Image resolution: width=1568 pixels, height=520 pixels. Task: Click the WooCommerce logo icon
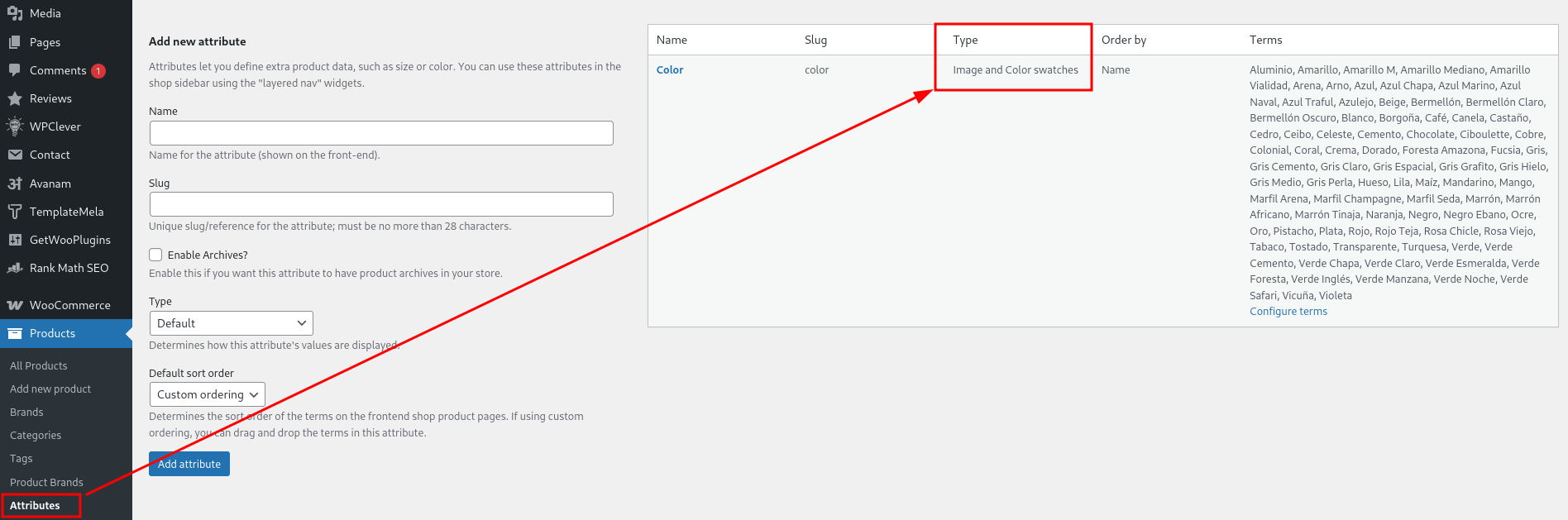(x=15, y=305)
